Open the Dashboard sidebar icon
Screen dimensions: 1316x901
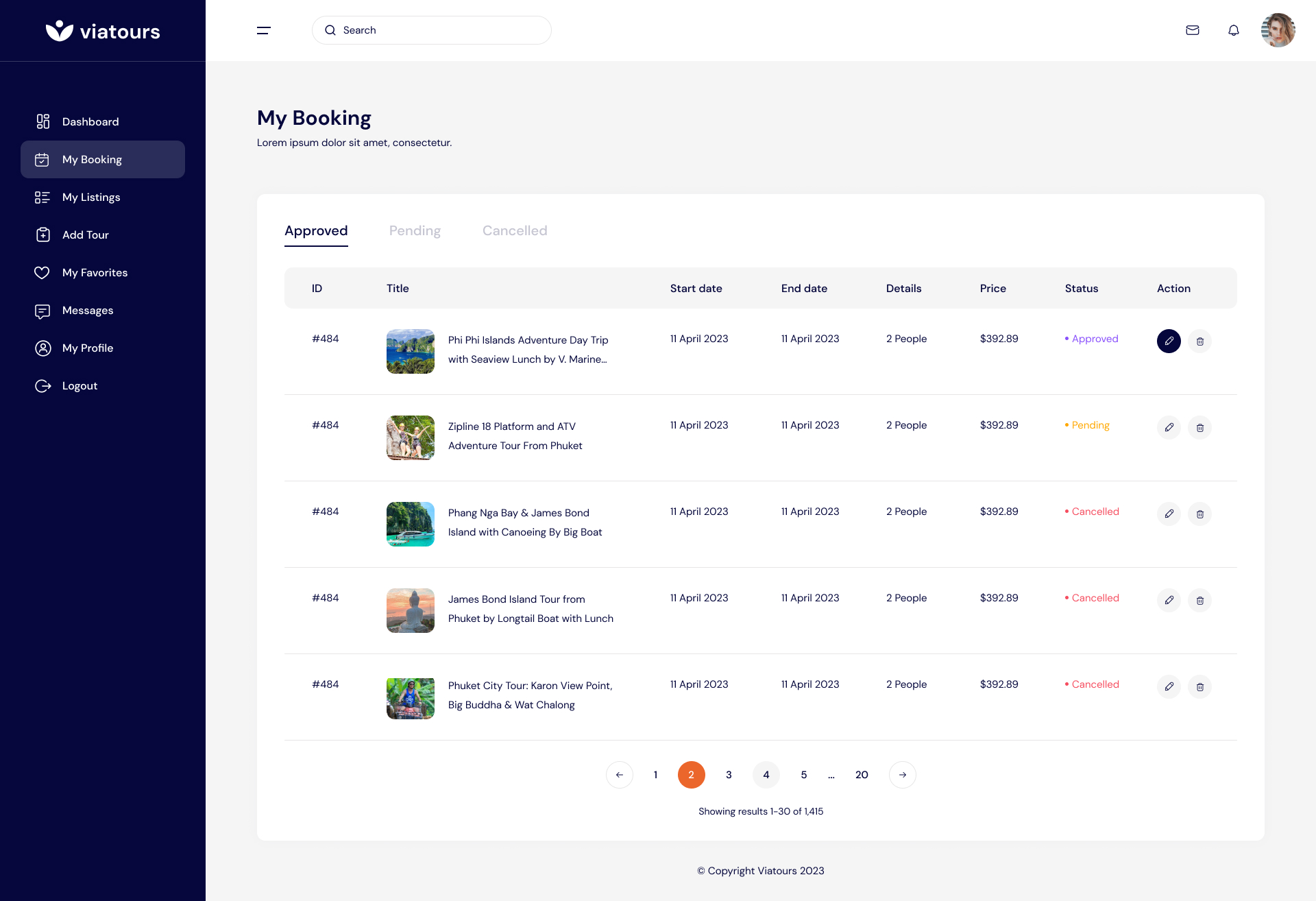pos(42,121)
